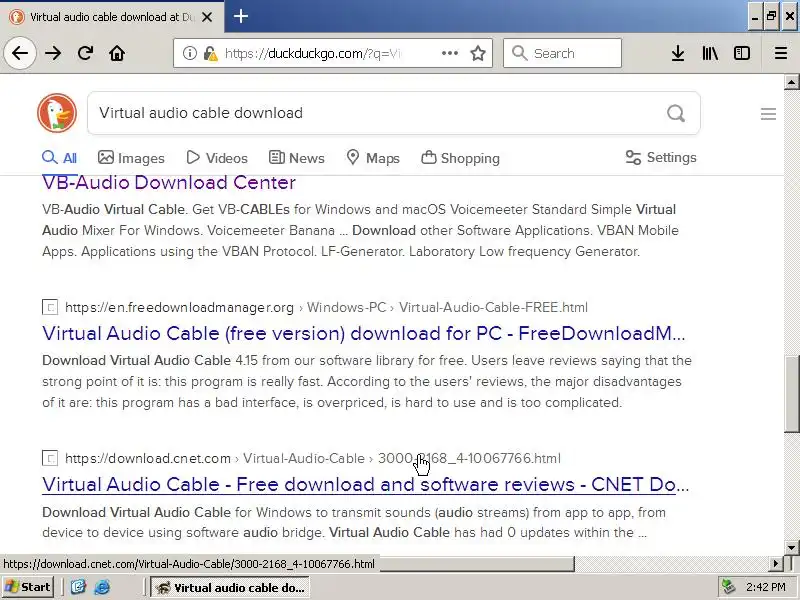Open the Firefox hamburger menu
The image size is (800, 600).
click(x=781, y=53)
